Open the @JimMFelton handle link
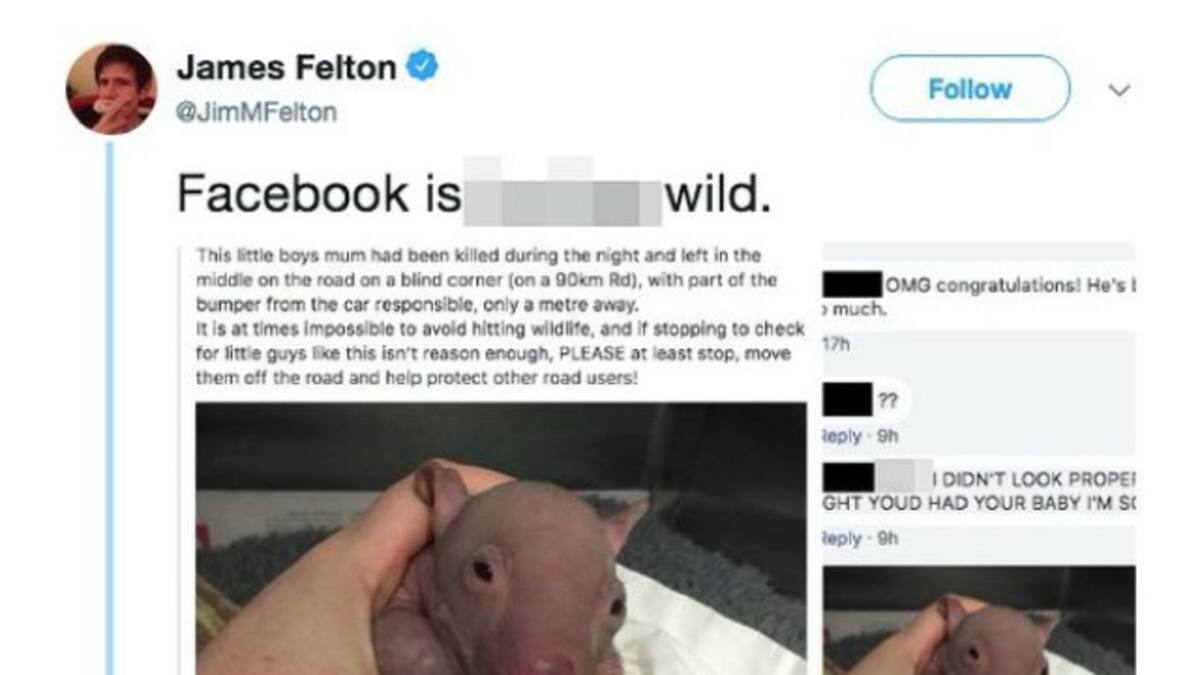The image size is (1200, 675). [x=256, y=112]
